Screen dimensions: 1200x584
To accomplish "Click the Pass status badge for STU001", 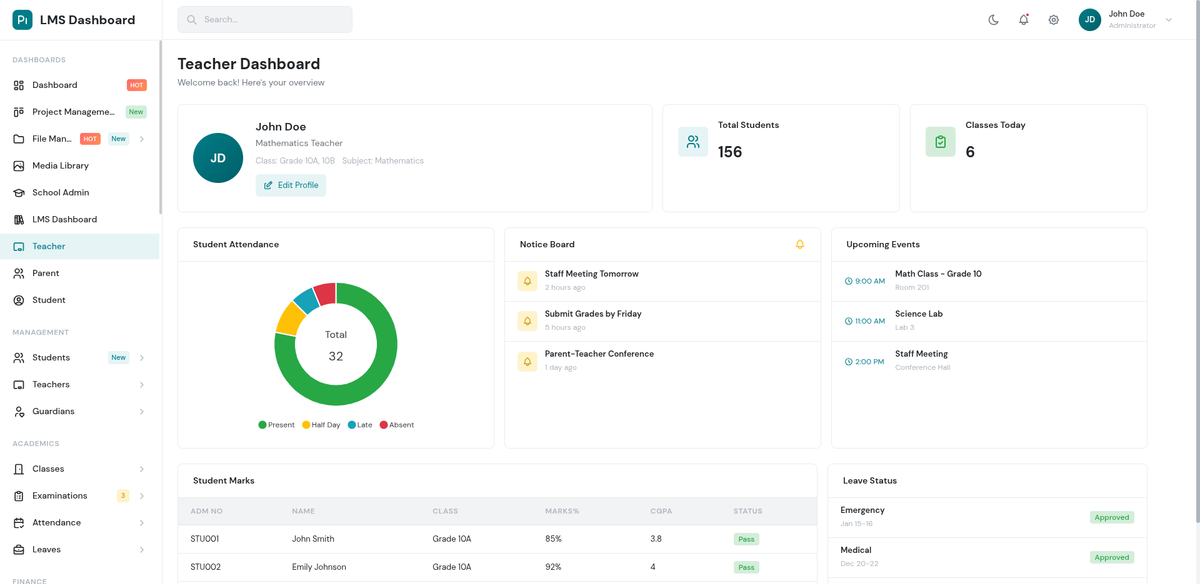I will point(745,538).
